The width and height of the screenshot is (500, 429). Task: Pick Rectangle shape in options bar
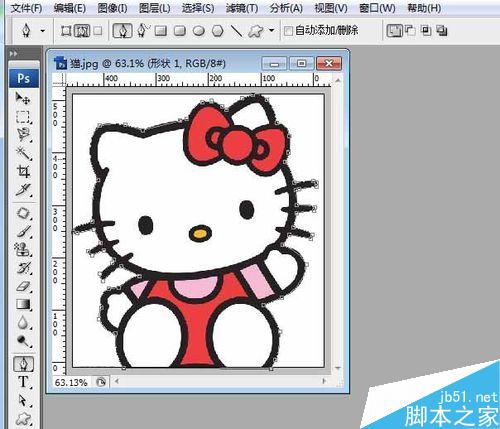click(161, 31)
